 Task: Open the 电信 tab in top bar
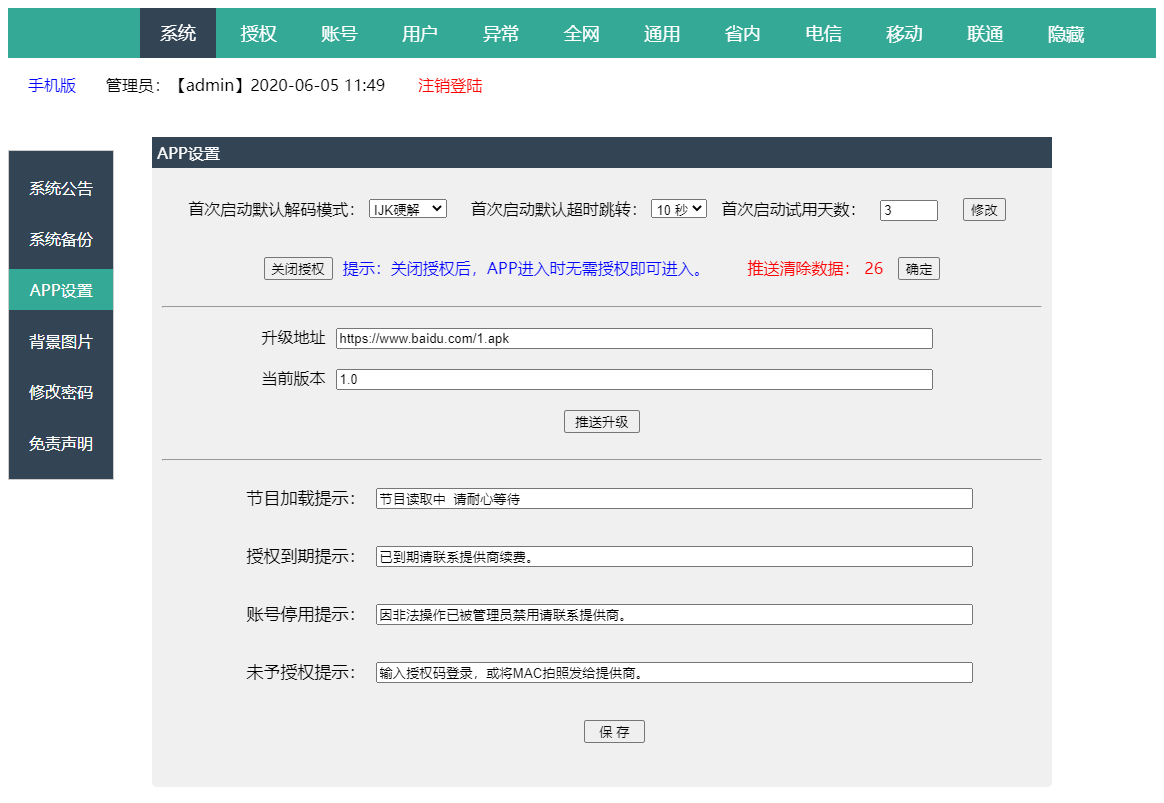823,34
